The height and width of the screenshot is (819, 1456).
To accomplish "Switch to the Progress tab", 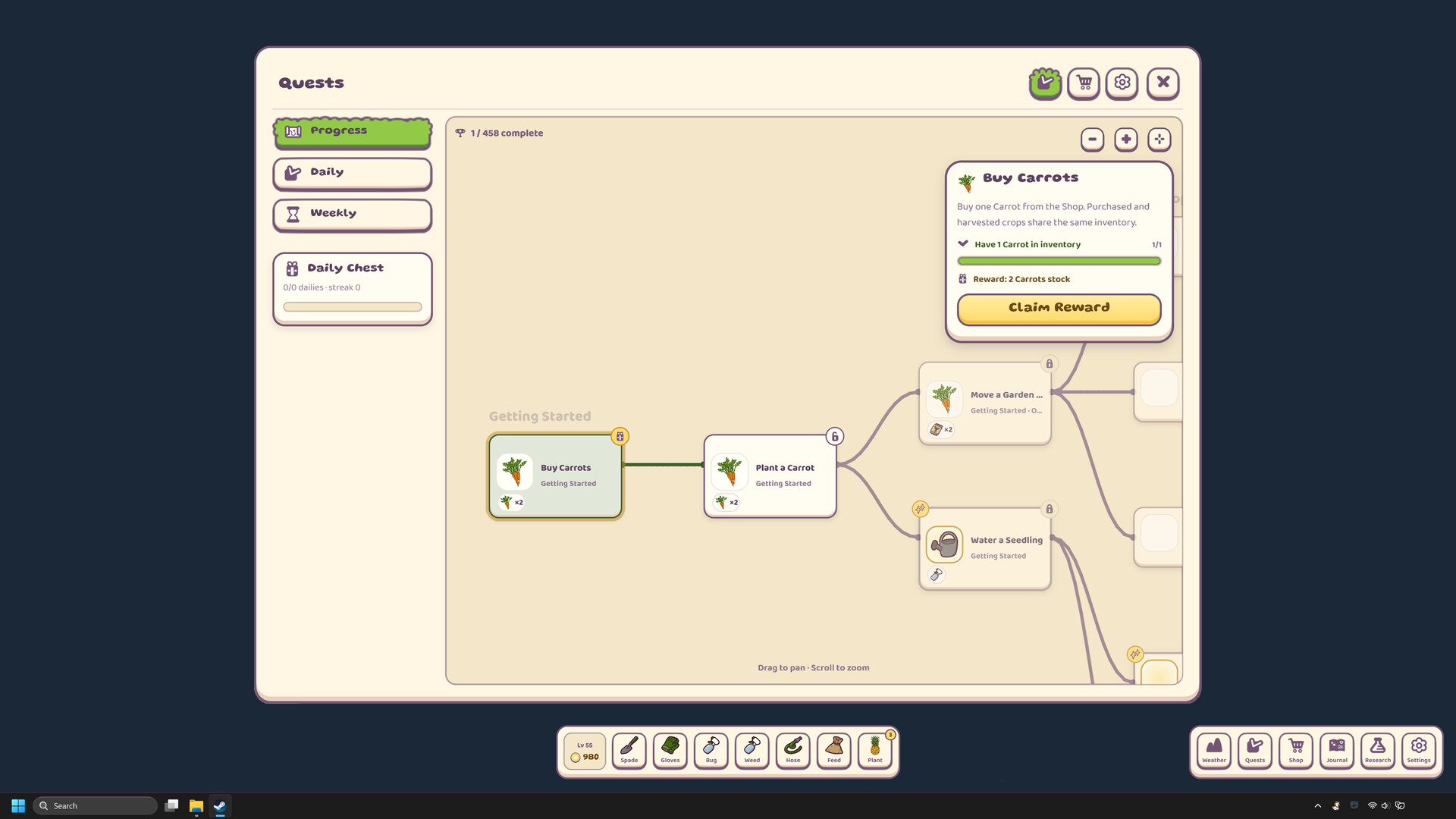I will point(353,132).
